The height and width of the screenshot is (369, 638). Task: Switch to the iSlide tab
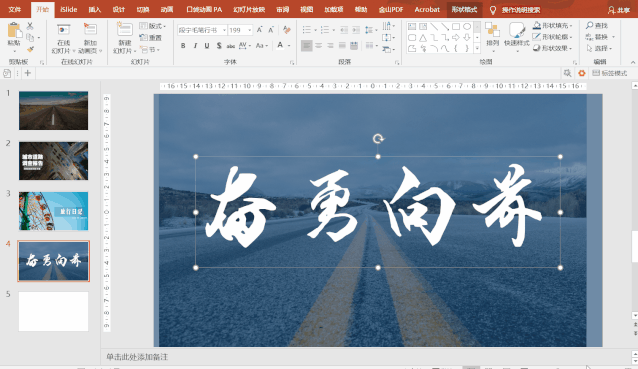tap(68, 9)
